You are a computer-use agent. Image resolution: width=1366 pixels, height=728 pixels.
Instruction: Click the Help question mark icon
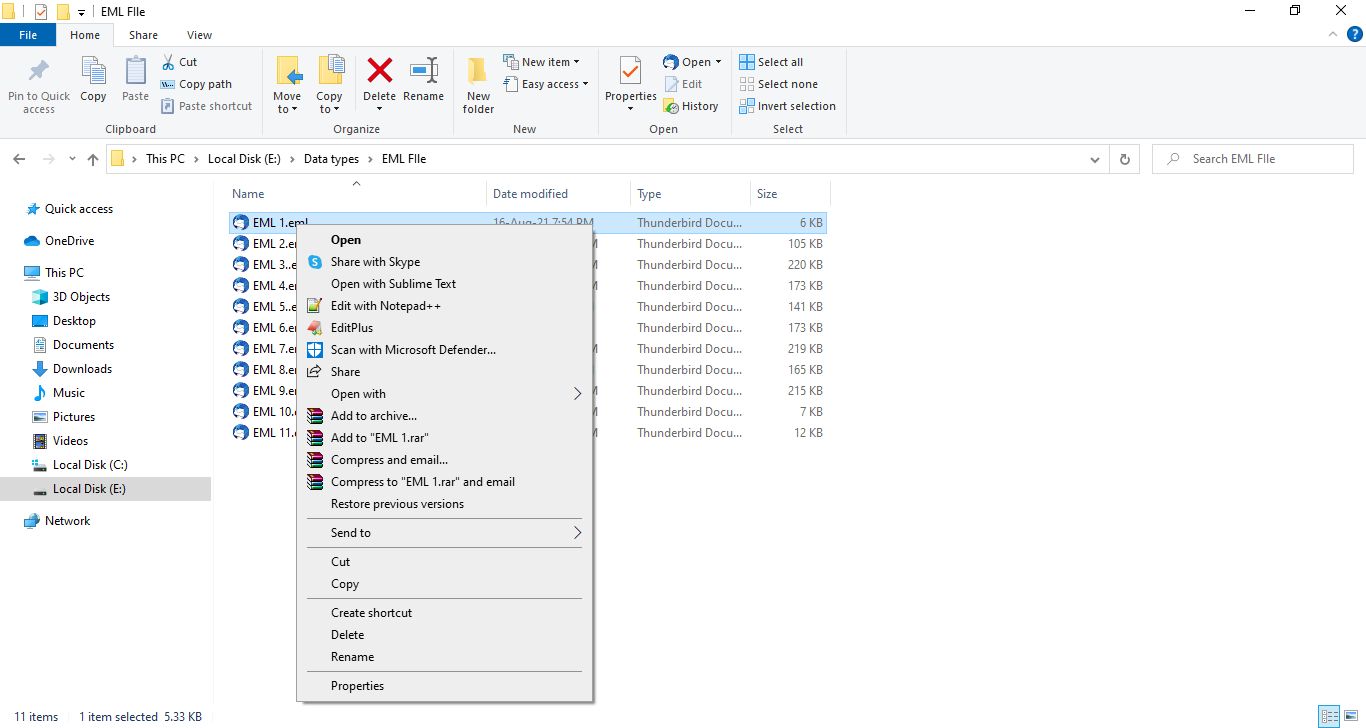1355,35
